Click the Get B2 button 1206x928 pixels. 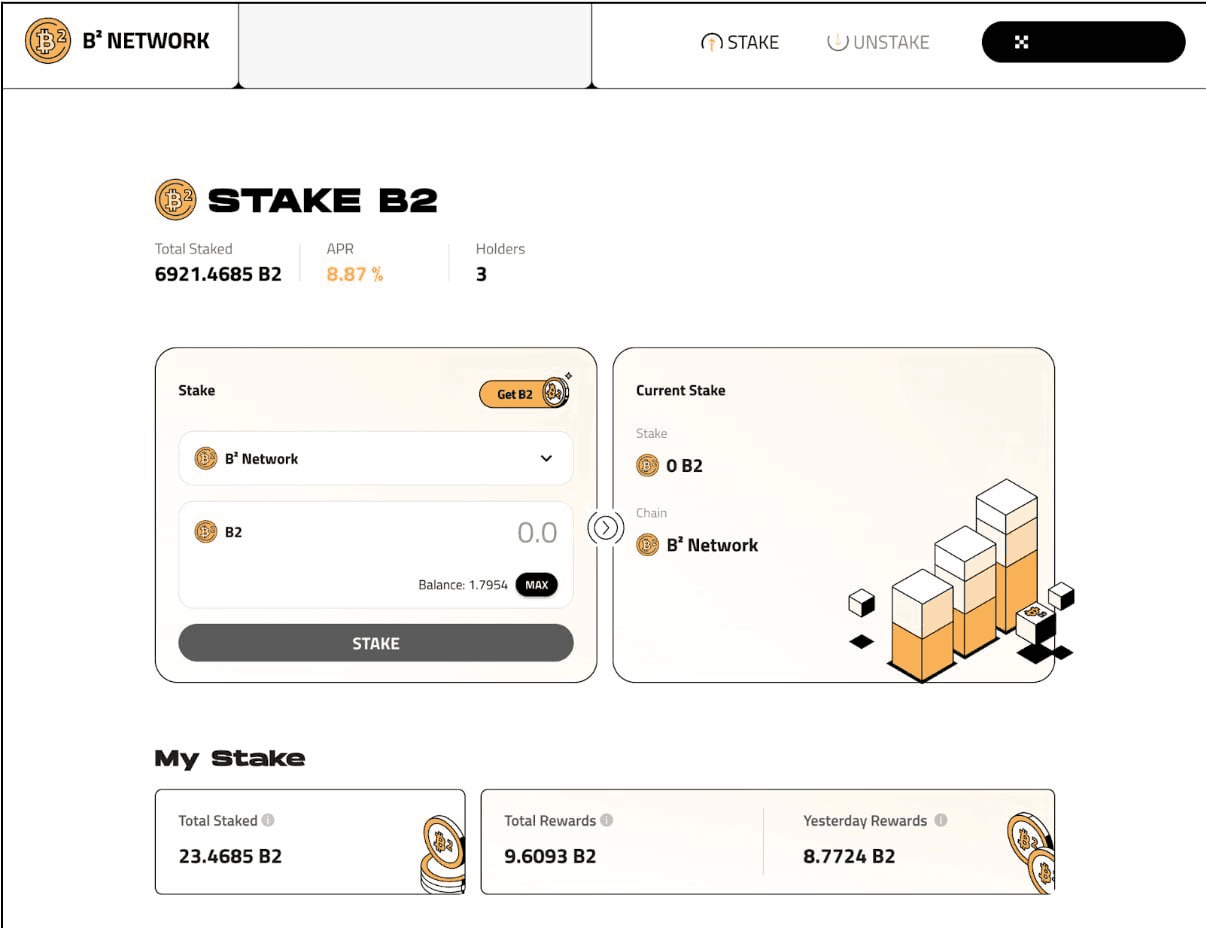tap(524, 394)
